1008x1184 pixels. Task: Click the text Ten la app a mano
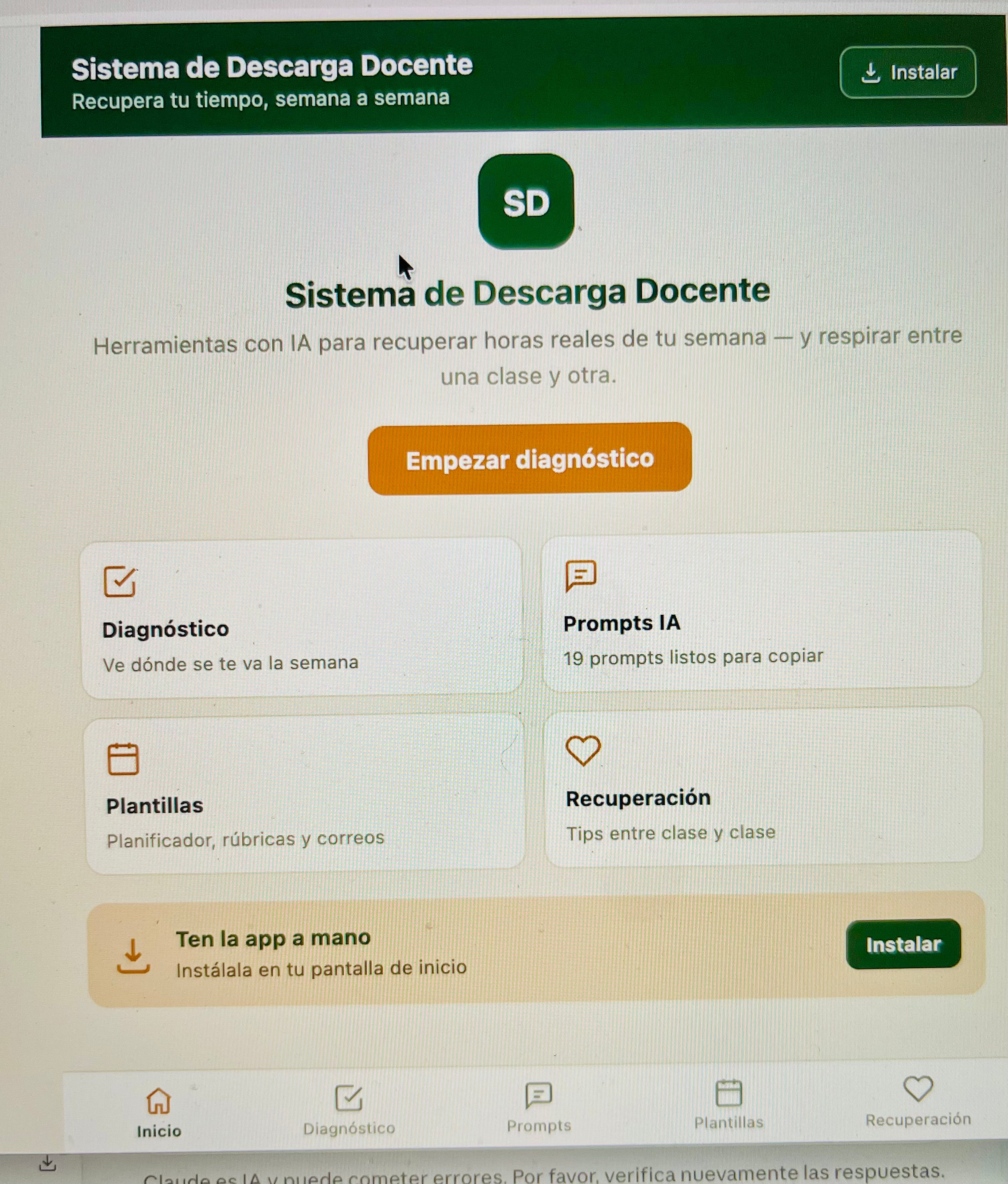273,939
